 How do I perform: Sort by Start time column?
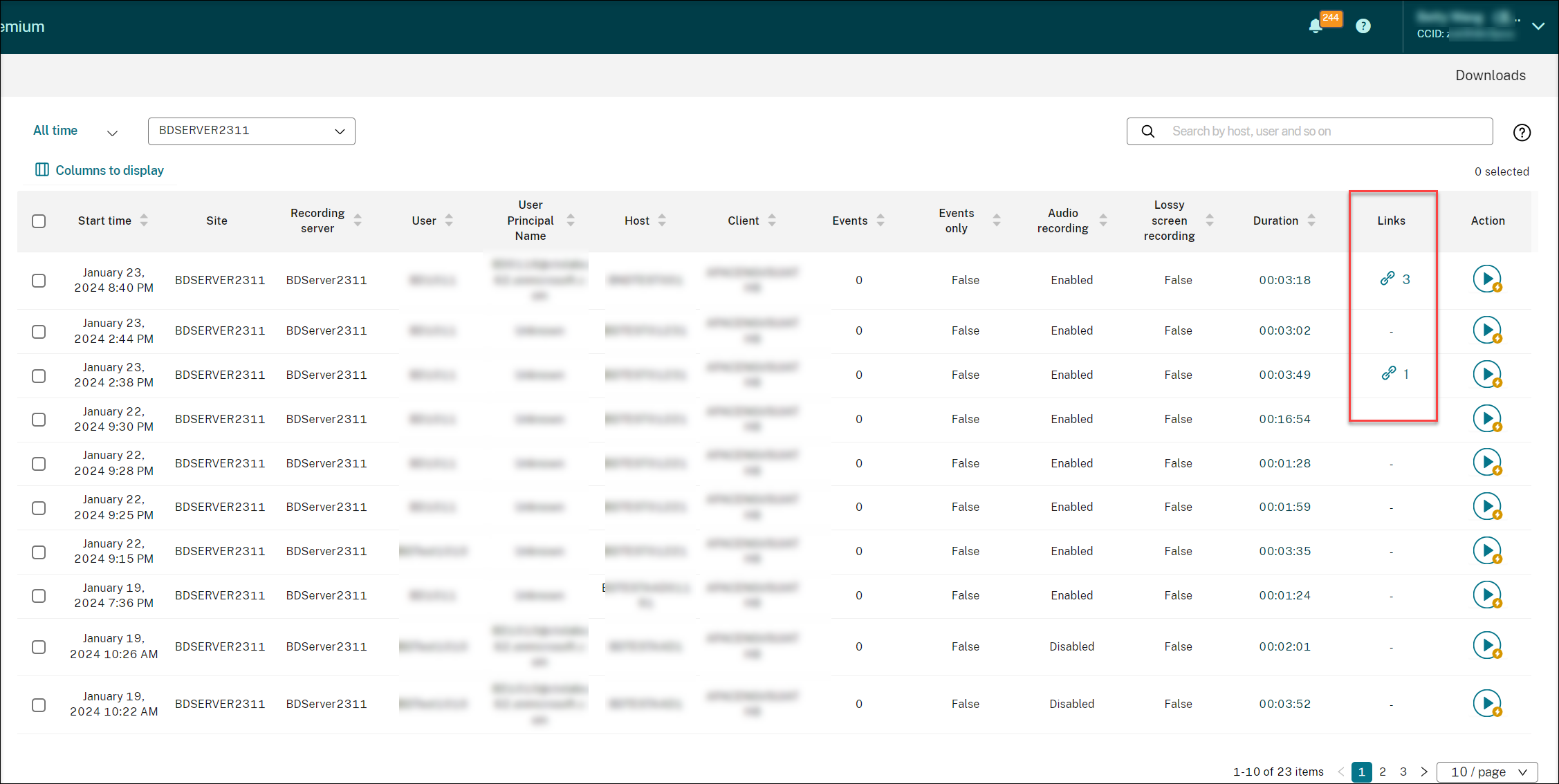[144, 221]
